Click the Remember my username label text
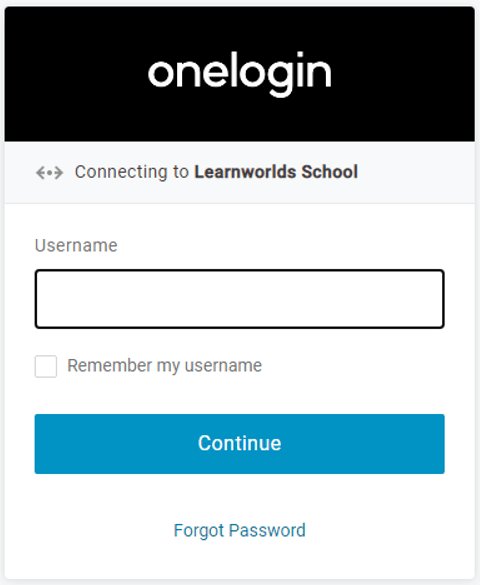Image resolution: width=480 pixels, height=585 pixels. [x=164, y=366]
